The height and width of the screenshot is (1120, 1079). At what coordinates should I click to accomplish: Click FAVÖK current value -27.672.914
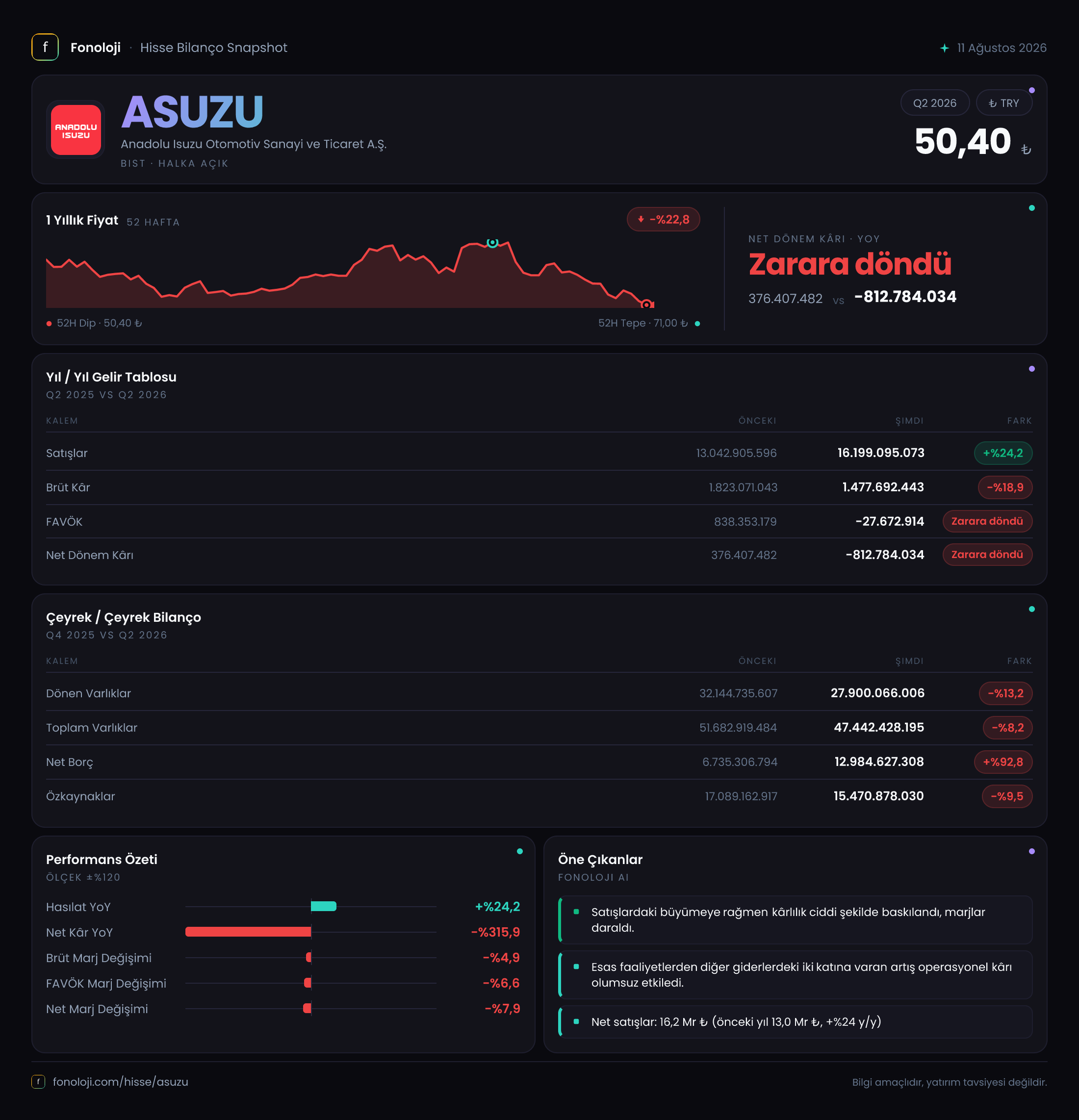click(889, 521)
